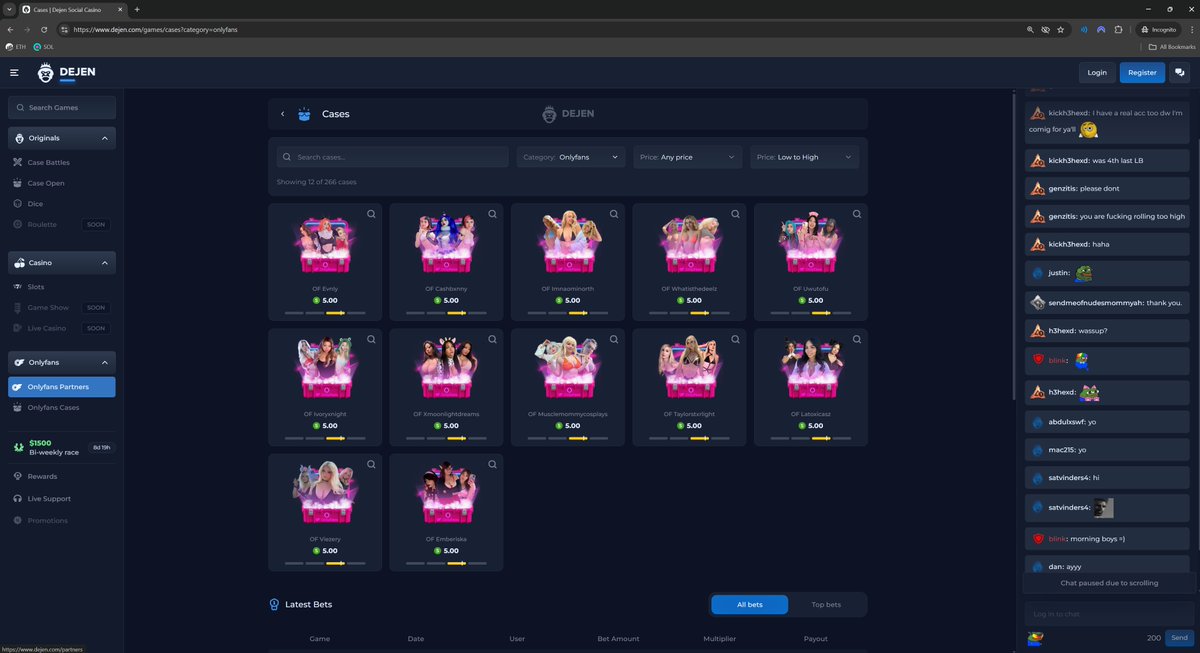
Task: Preview OF Emberiska case magnifier
Action: 492,464
